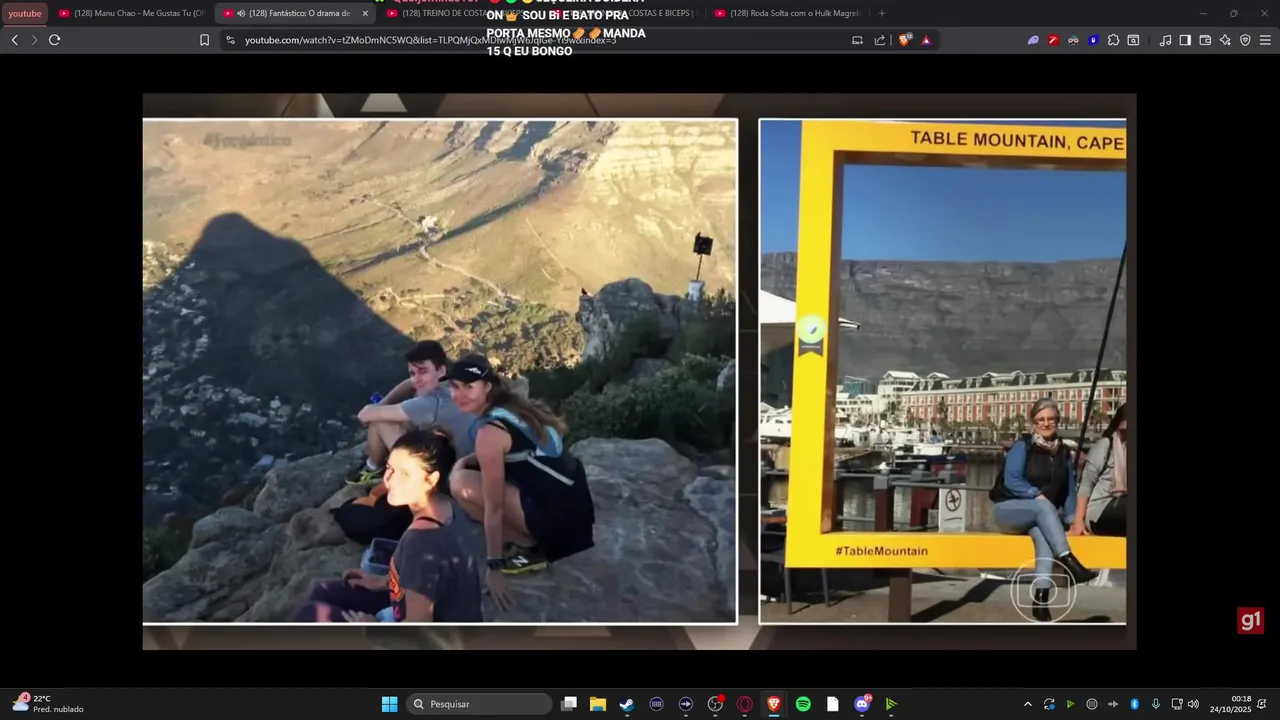1280x720 pixels.
Task: Open the red pen extension
Action: pyautogui.click(x=1053, y=40)
